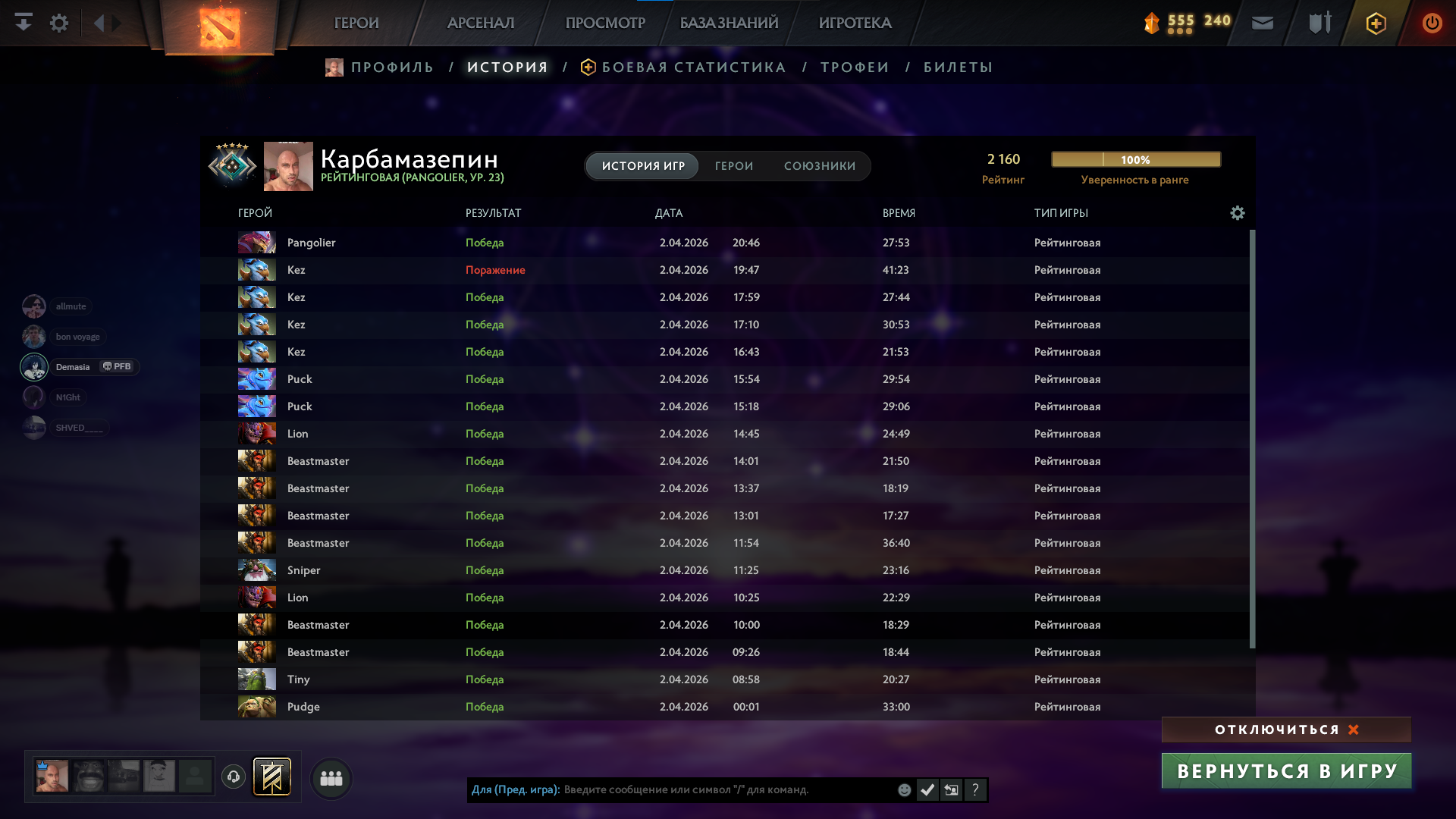Select the SHVED player entry
Viewport: 1456px width, 819px height.
(65, 428)
